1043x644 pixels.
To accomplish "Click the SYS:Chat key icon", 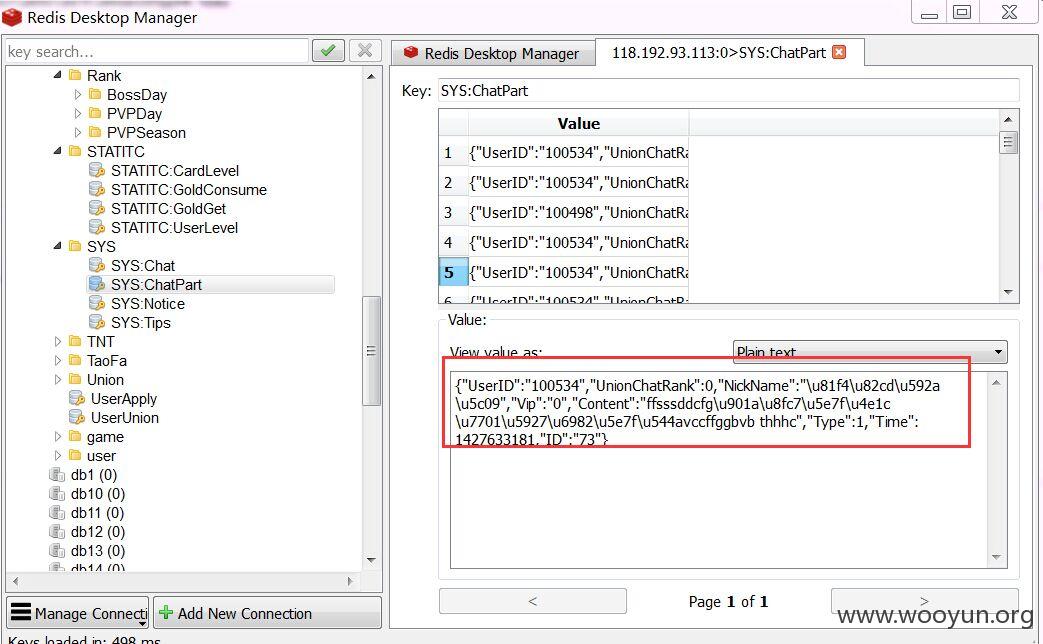I will click(96, 265).
